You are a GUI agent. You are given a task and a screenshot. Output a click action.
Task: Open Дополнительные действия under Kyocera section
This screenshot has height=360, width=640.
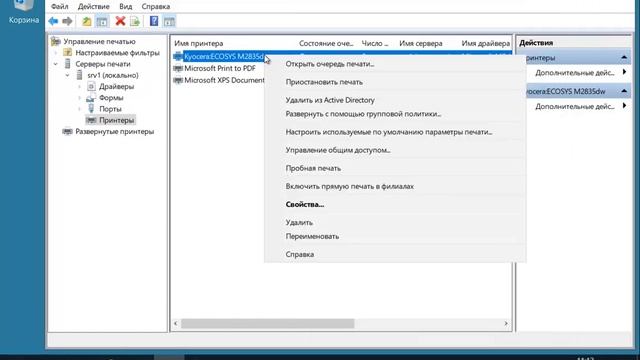coord(575,107)
